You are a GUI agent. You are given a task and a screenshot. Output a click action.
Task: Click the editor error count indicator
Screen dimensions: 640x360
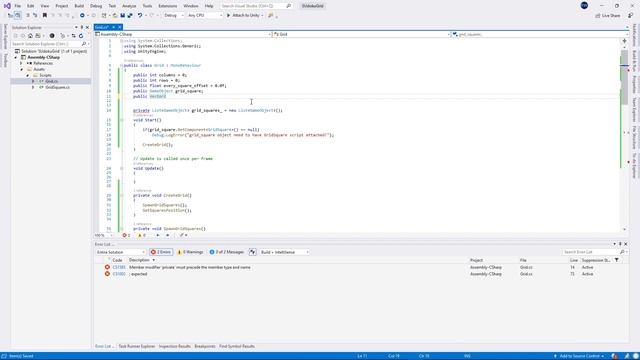[126, 236]
